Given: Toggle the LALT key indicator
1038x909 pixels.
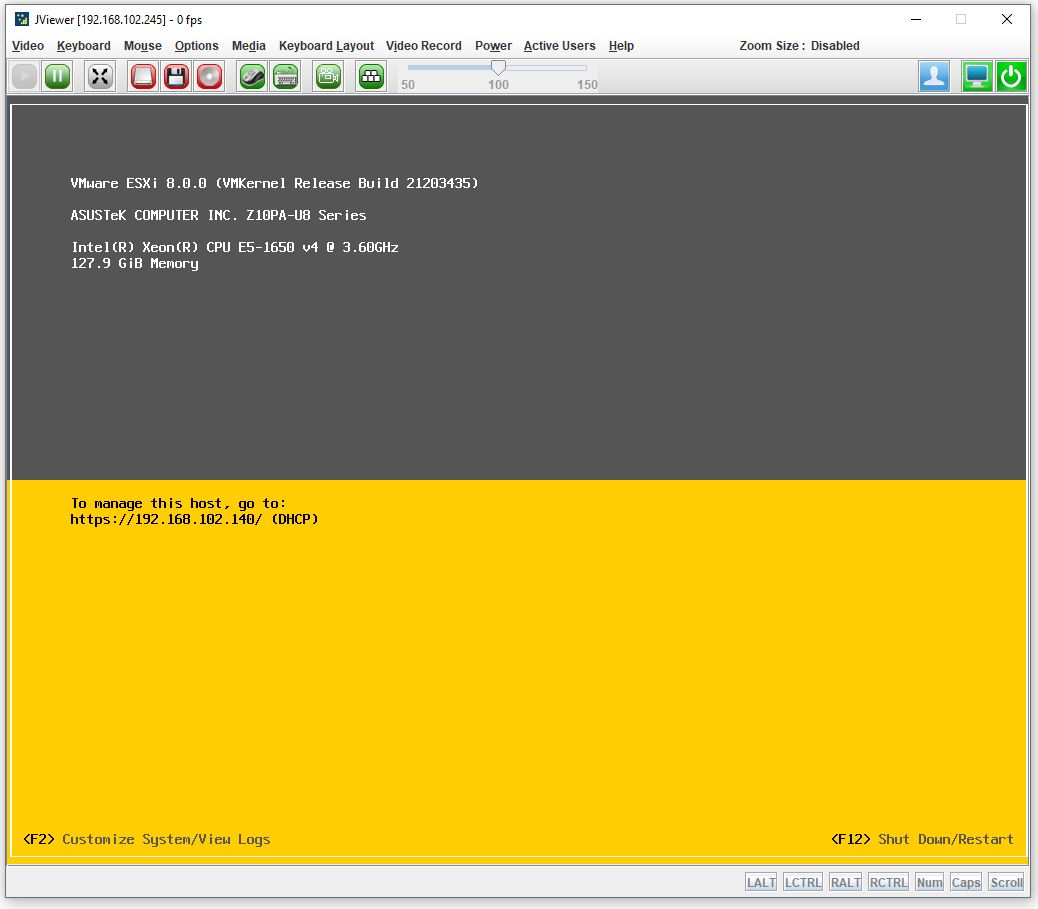Looking at the screenshot, I should 760,882.
